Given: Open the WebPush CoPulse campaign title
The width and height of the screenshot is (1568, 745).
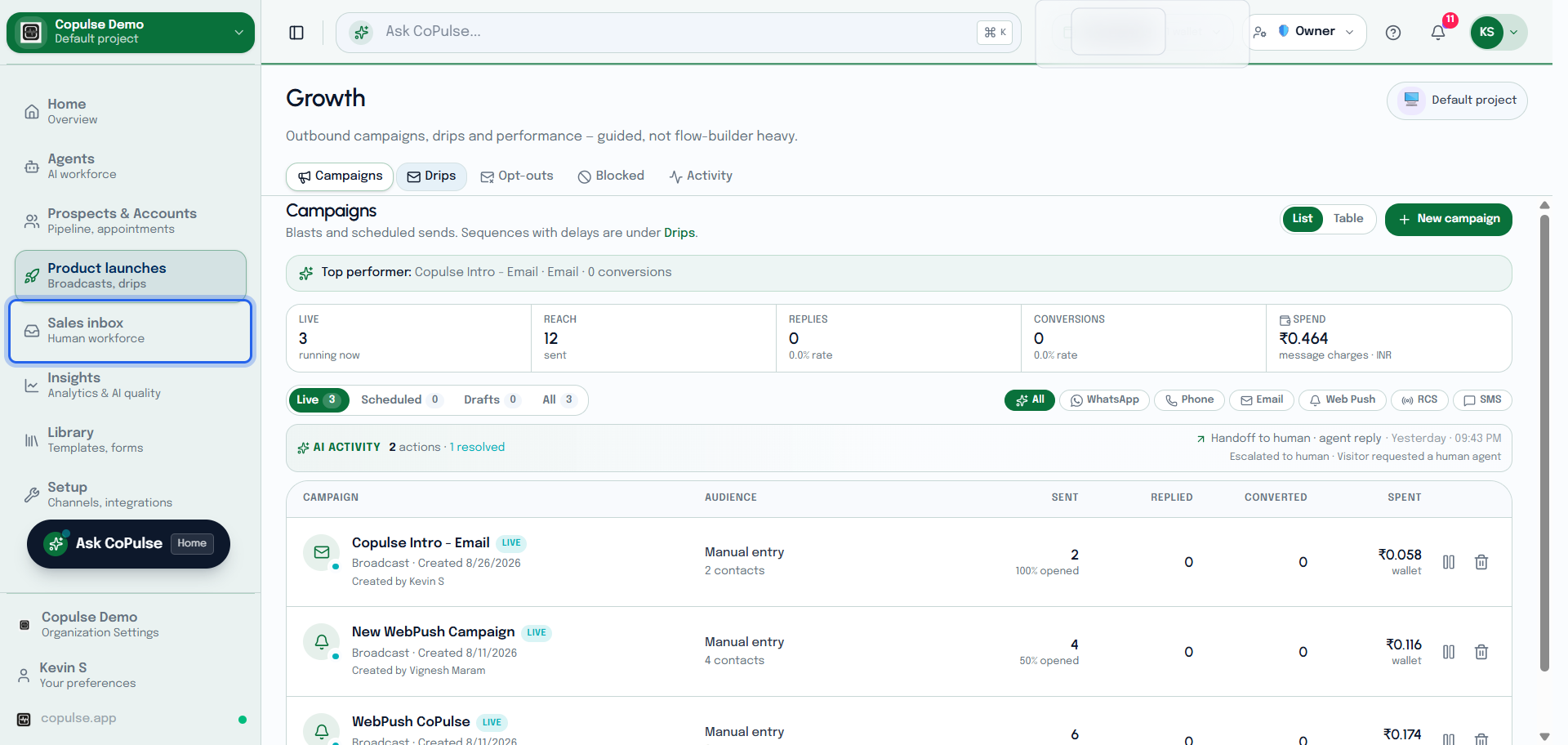Looking at the screenshot, I should 411,722.
